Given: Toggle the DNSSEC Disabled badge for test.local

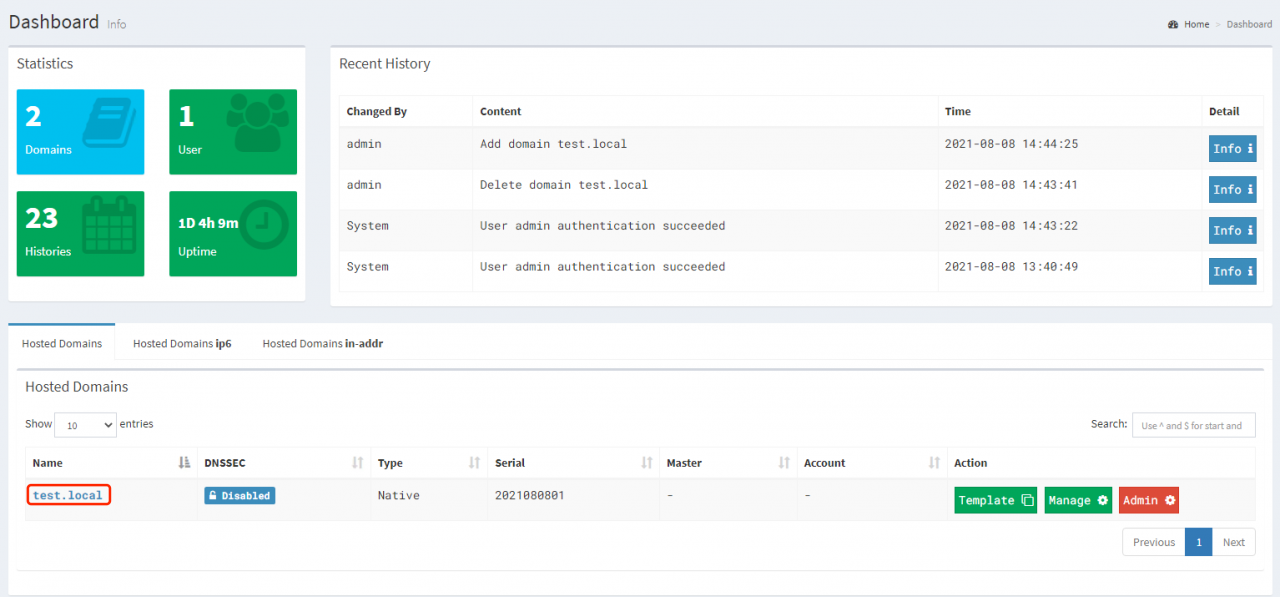Looking at the screenshot, I should [240, 495].
